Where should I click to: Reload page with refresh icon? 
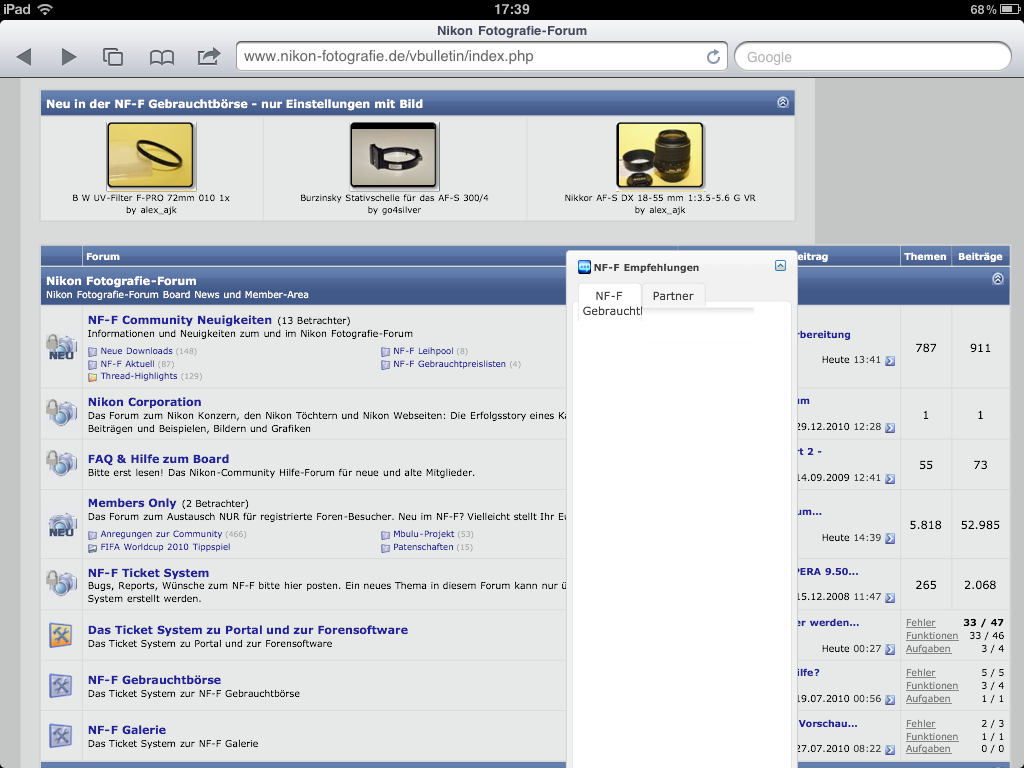(714, 57)
